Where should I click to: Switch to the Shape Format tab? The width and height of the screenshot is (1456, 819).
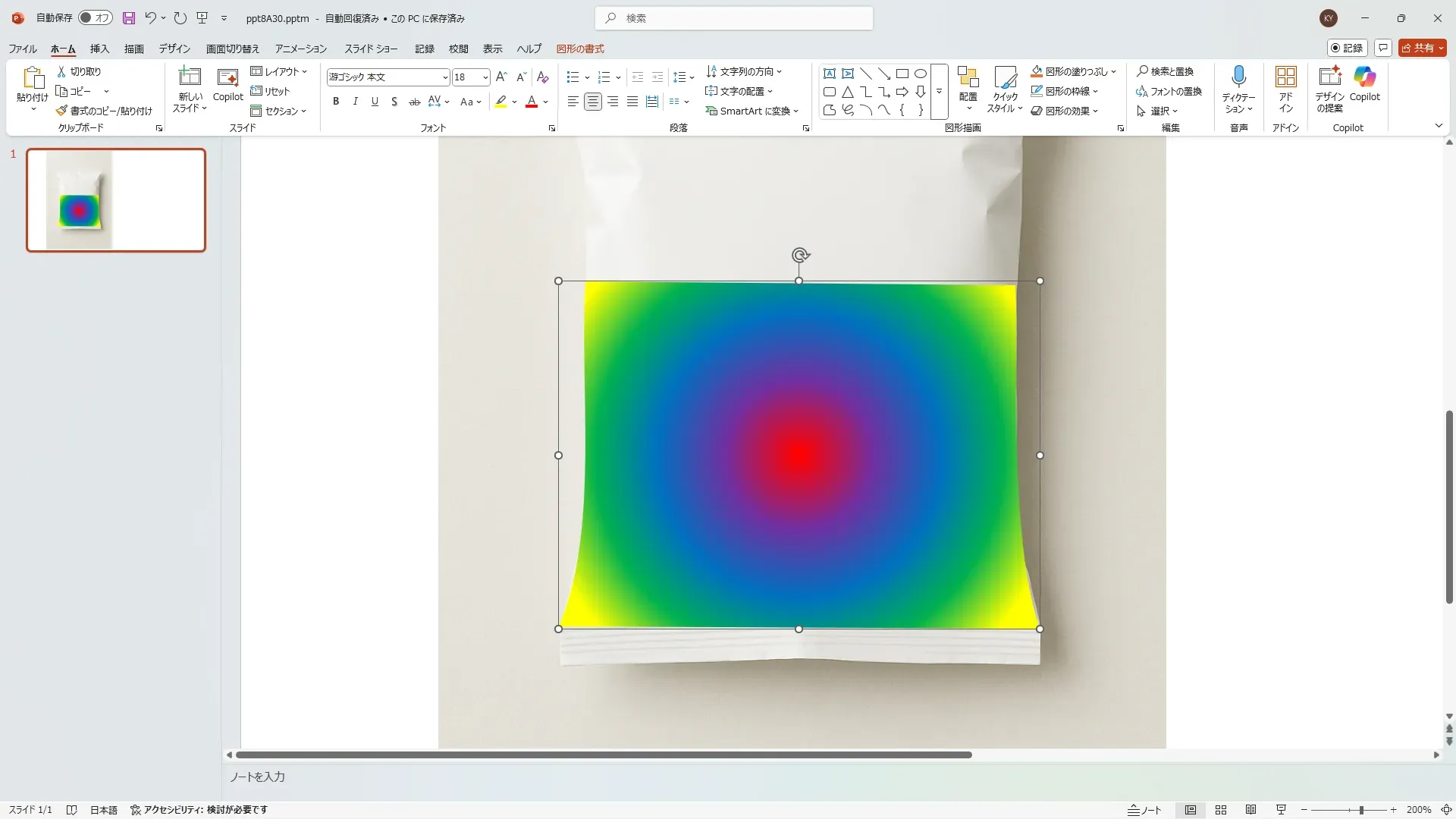[580, 49]
